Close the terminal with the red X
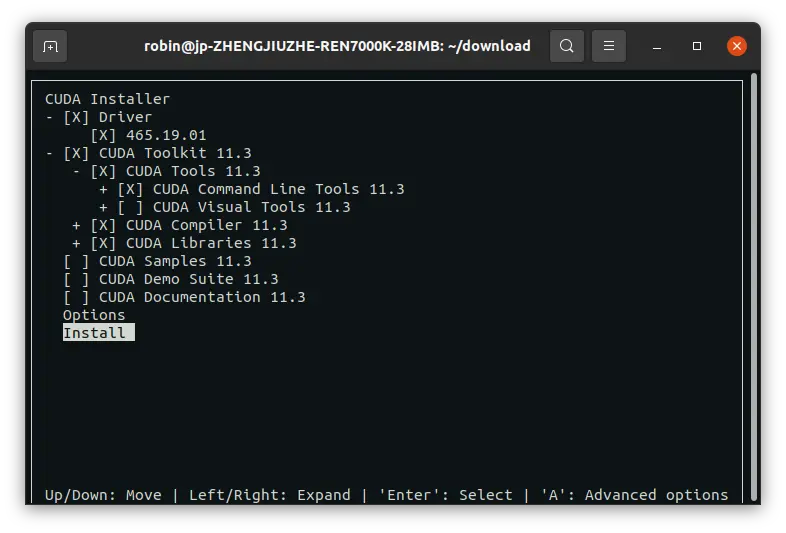Viewport: 786px width, 533px height. [737, 46]
